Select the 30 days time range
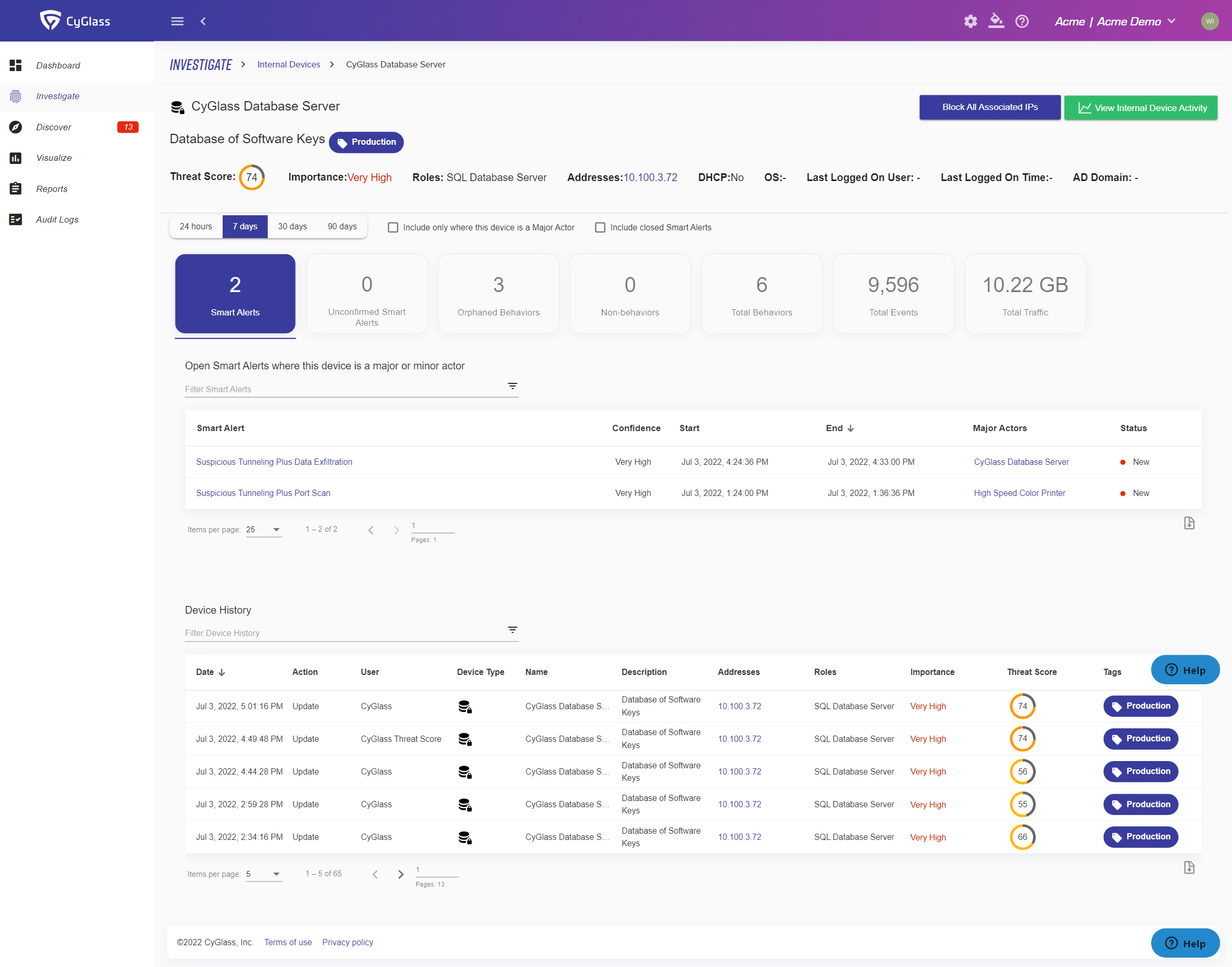The width and height of the screenshot is (1232, 967). tap(292, 227)
